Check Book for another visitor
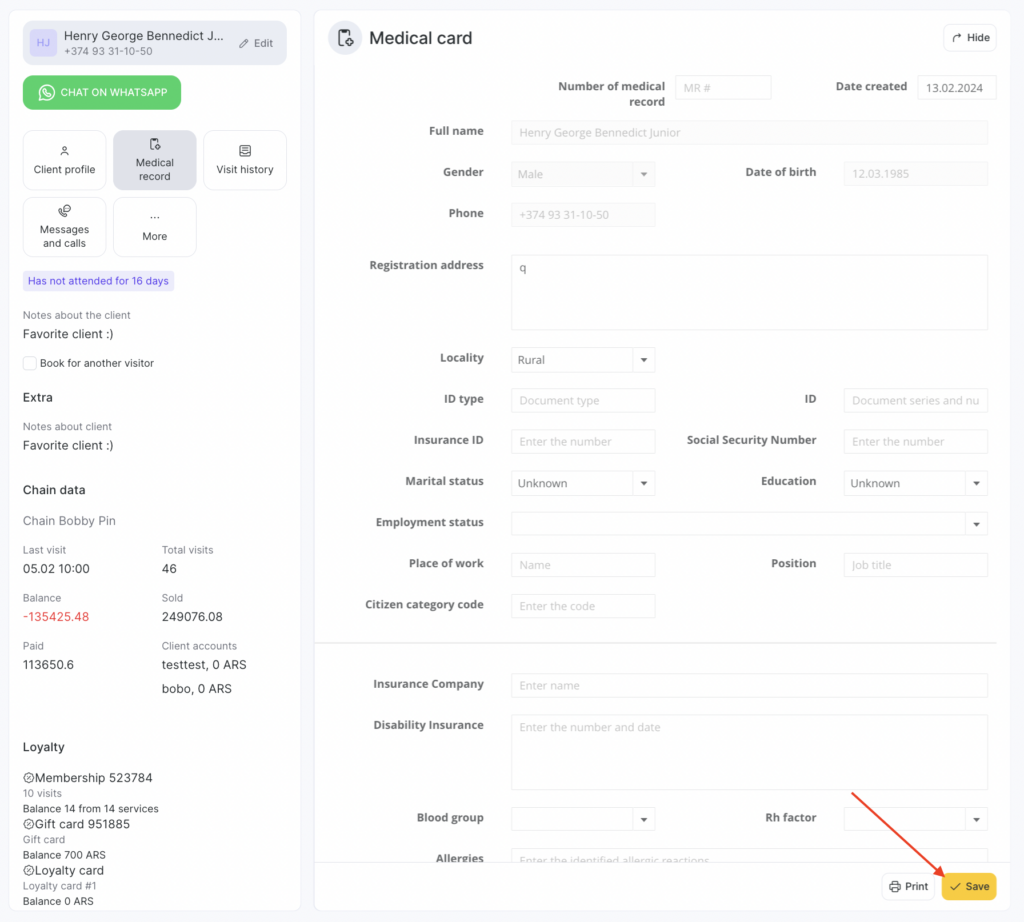The width and height of the screenshot is (1024, 922). [x=30, y=363]
